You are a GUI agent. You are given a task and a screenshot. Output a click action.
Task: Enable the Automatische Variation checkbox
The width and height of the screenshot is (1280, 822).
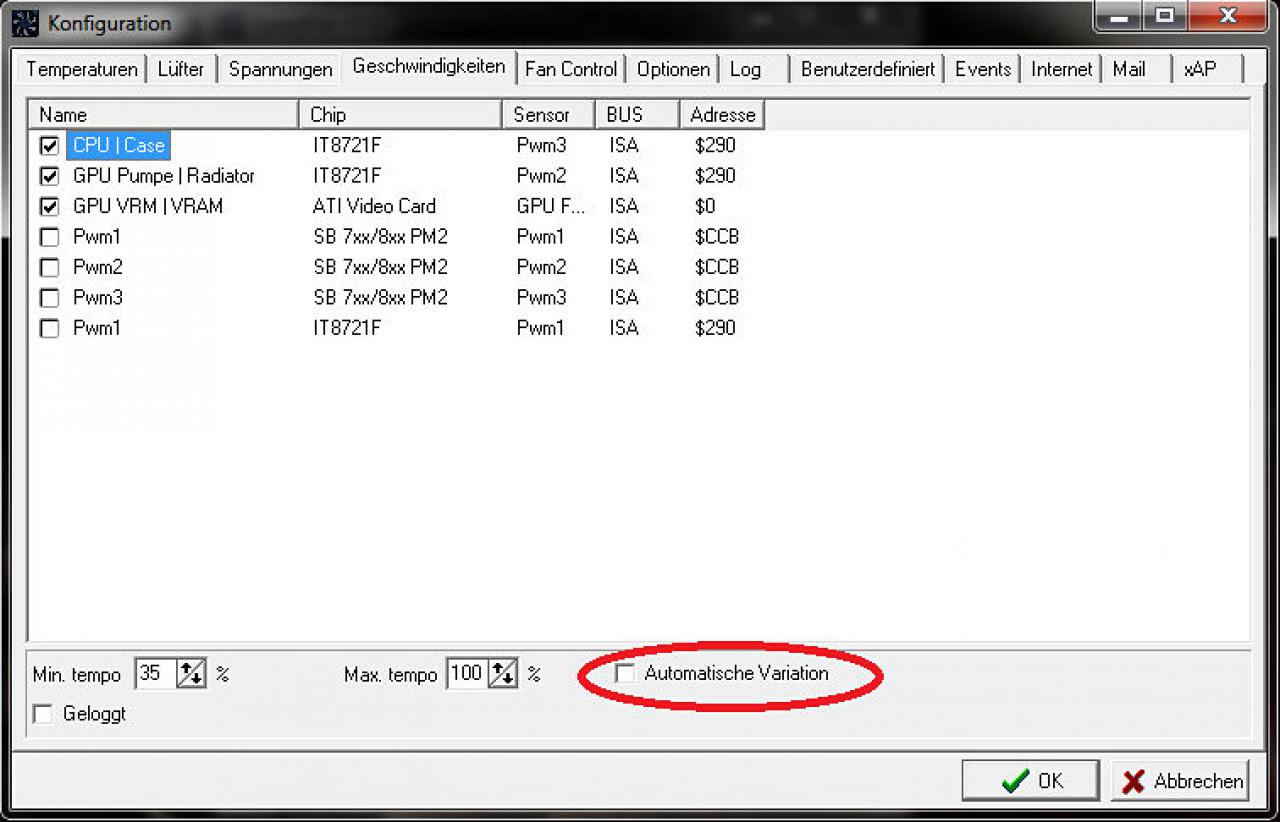pos(625,674)
